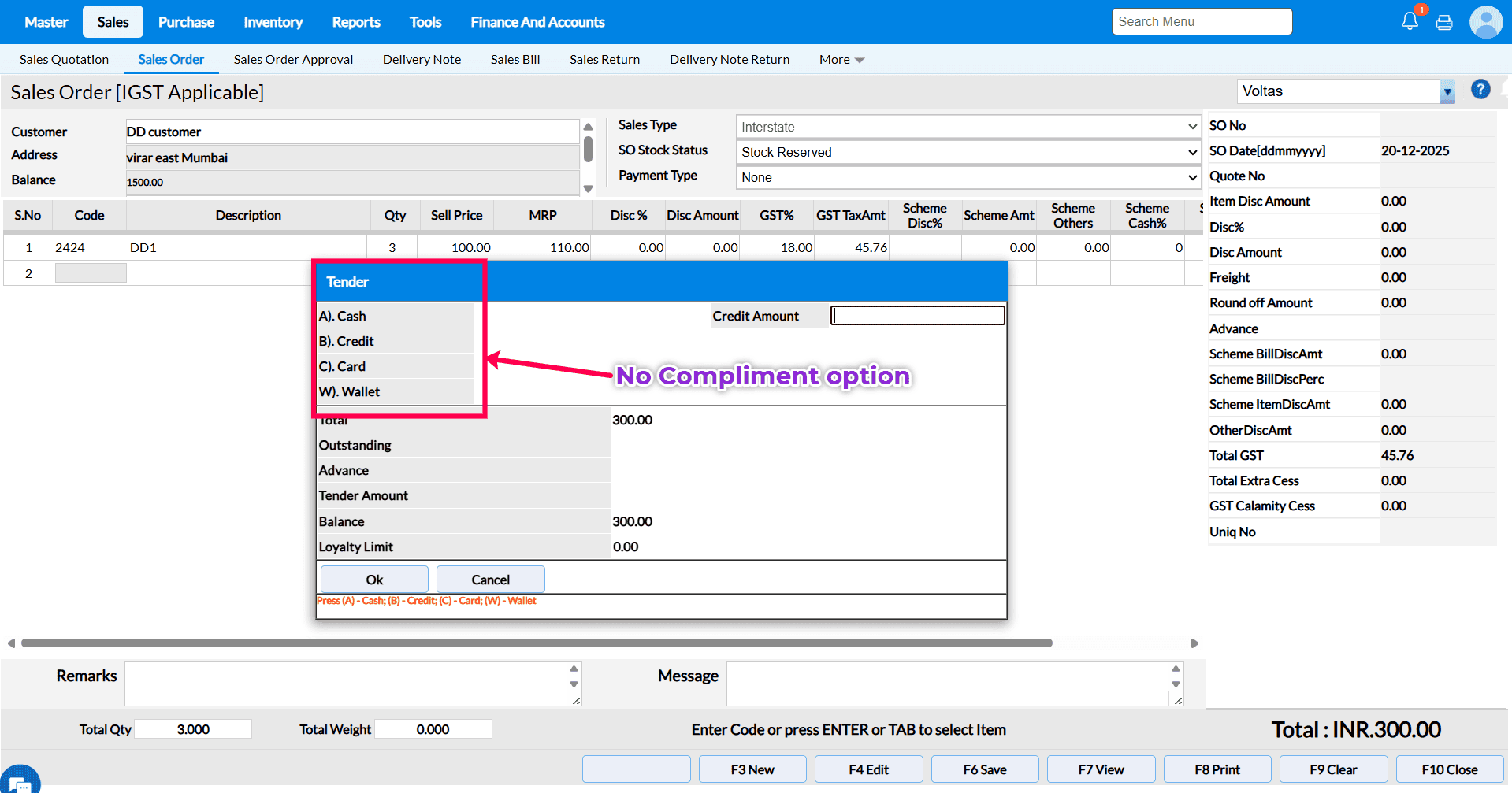Open the chat bubble widget icon

(x=20, y=780)
